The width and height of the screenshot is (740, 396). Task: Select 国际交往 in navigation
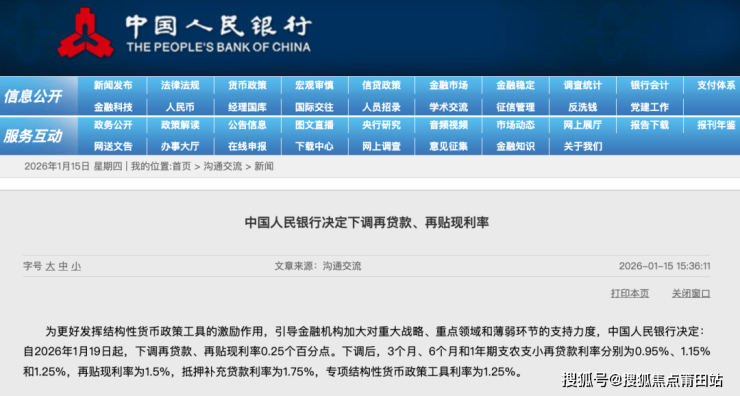(x=314, y=107)
